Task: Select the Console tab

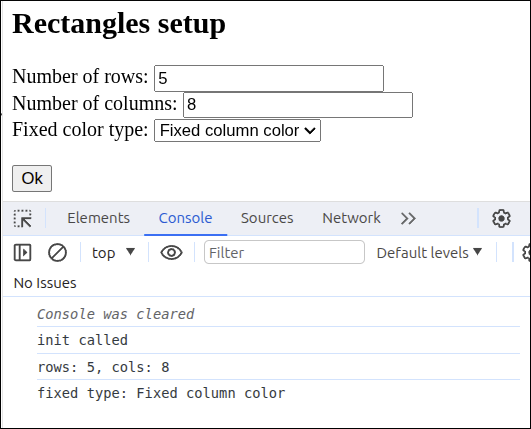Action: pos(186,218)
